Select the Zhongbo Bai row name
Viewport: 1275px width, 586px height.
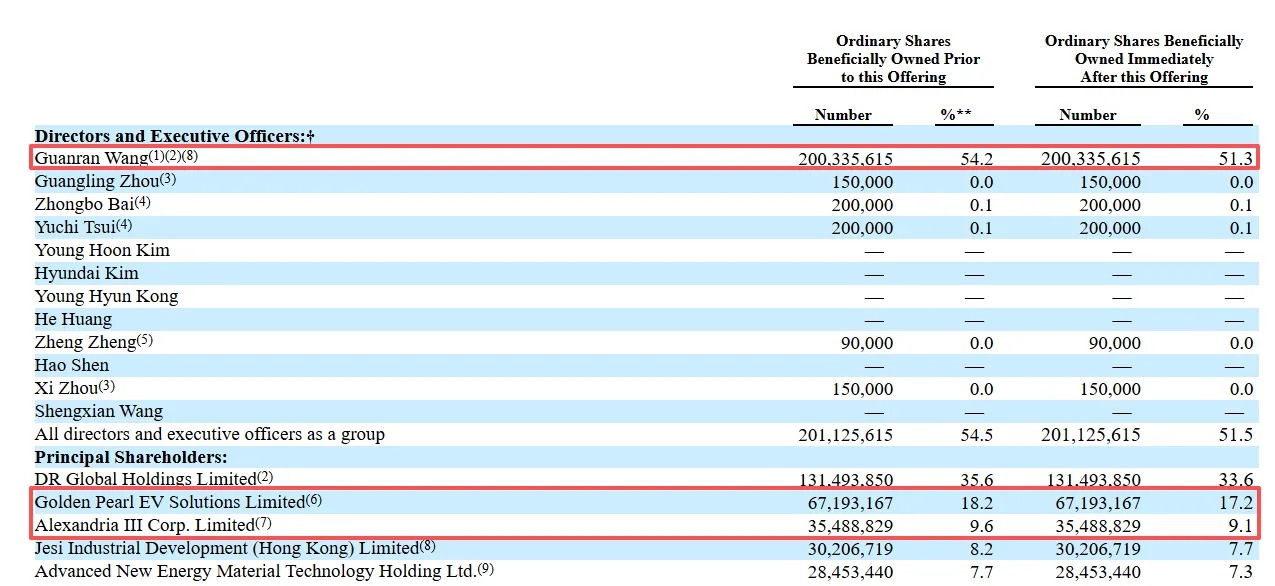point(84,204)
